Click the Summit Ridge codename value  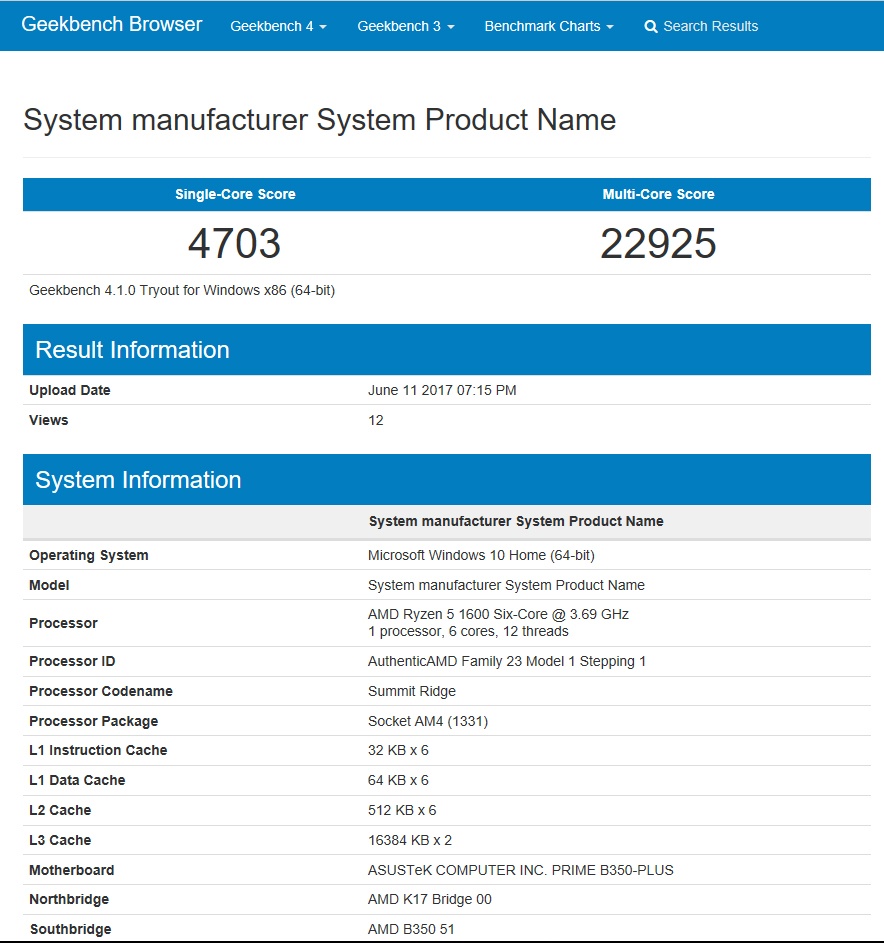[412, 692]
